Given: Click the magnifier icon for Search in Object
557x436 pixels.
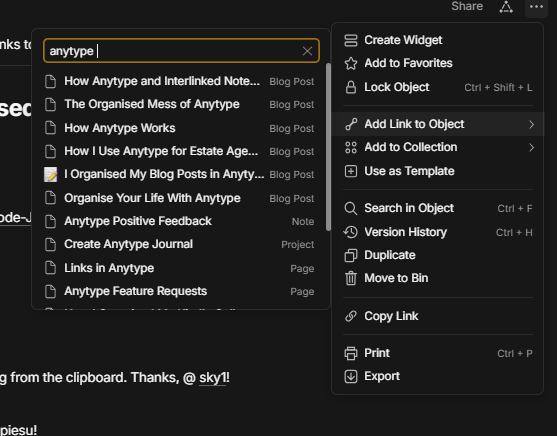Looking at the screenshot, I should point(351,208).
